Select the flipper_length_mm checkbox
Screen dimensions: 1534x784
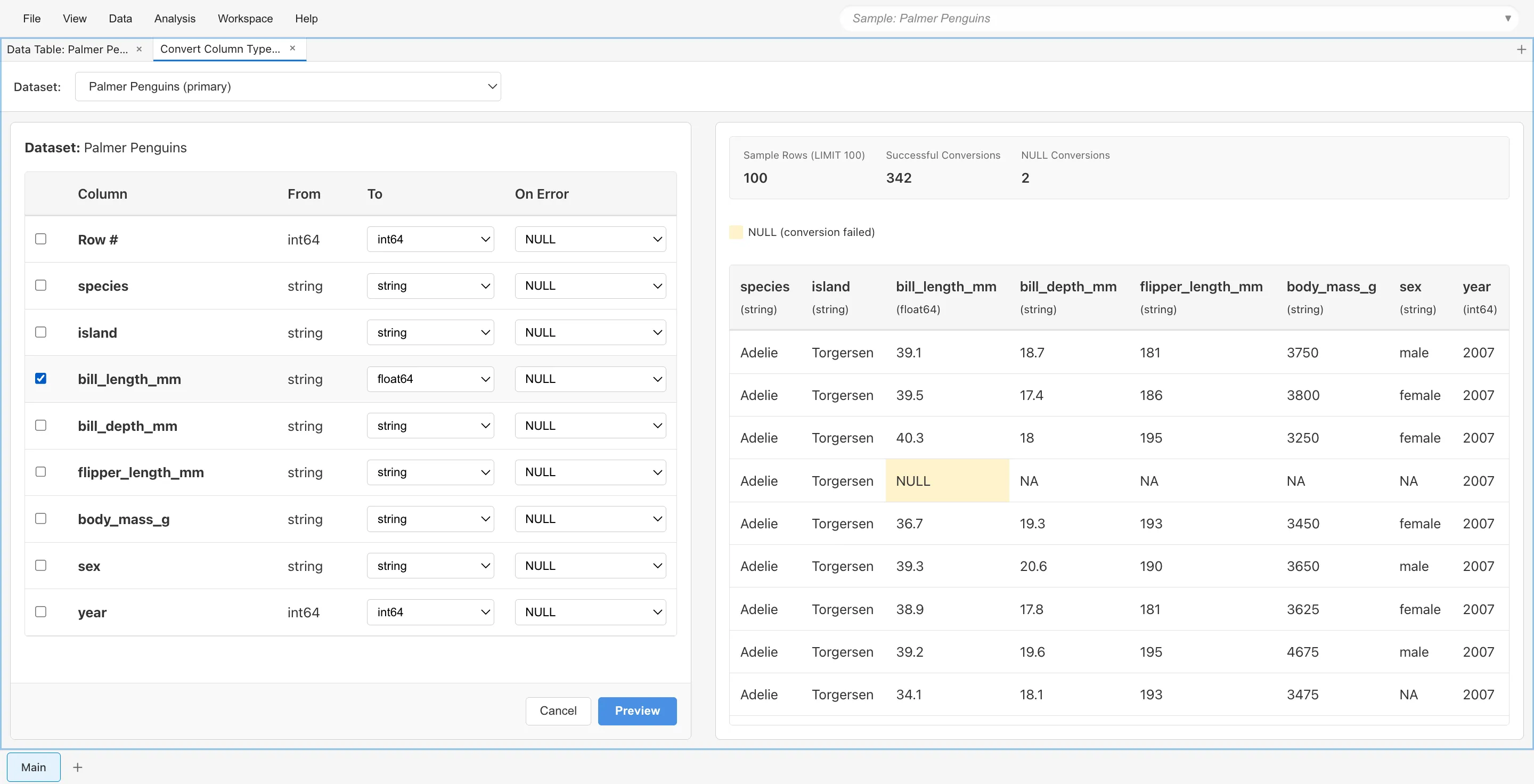click(40, 471)
